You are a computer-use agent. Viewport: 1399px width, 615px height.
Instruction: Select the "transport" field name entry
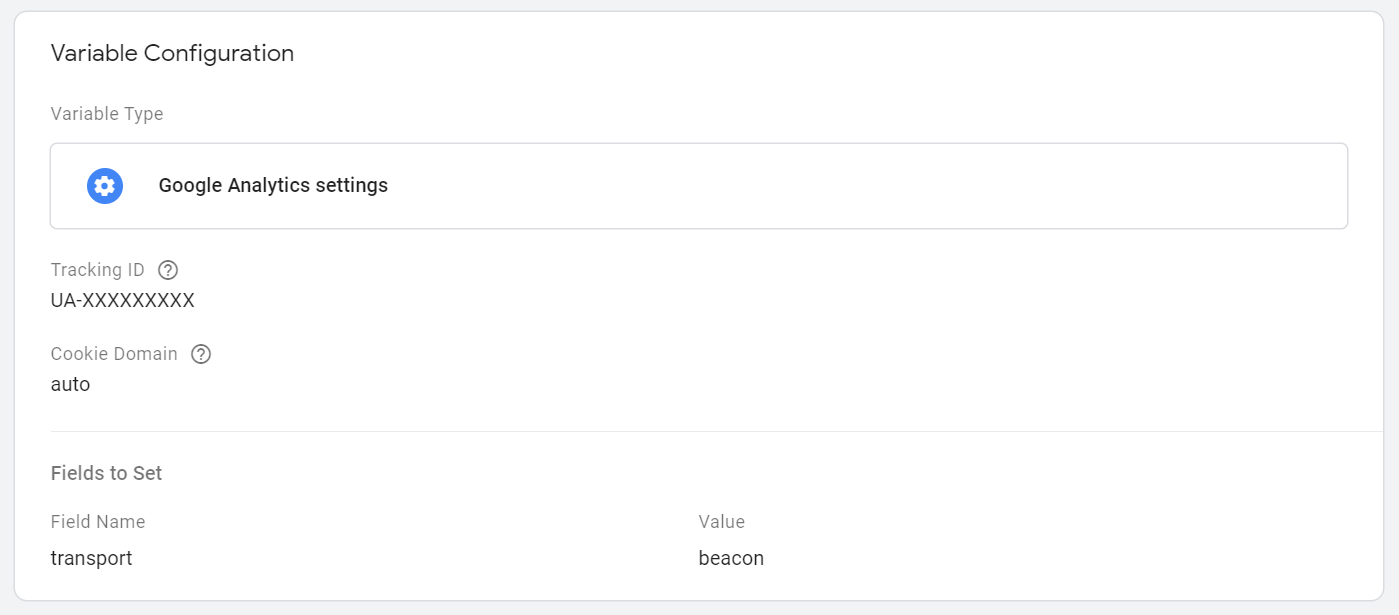(x=91, y=559)
